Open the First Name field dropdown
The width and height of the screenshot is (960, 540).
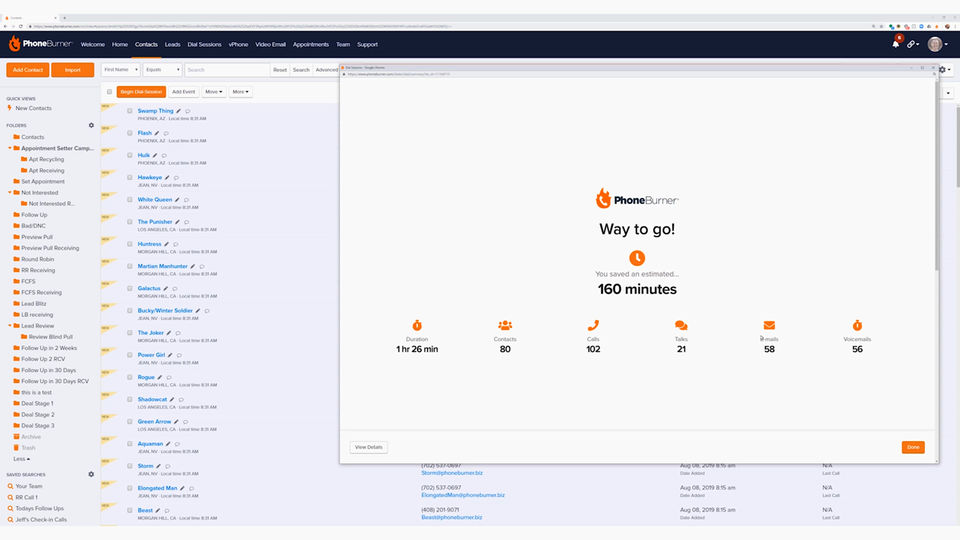pos(121,70)
